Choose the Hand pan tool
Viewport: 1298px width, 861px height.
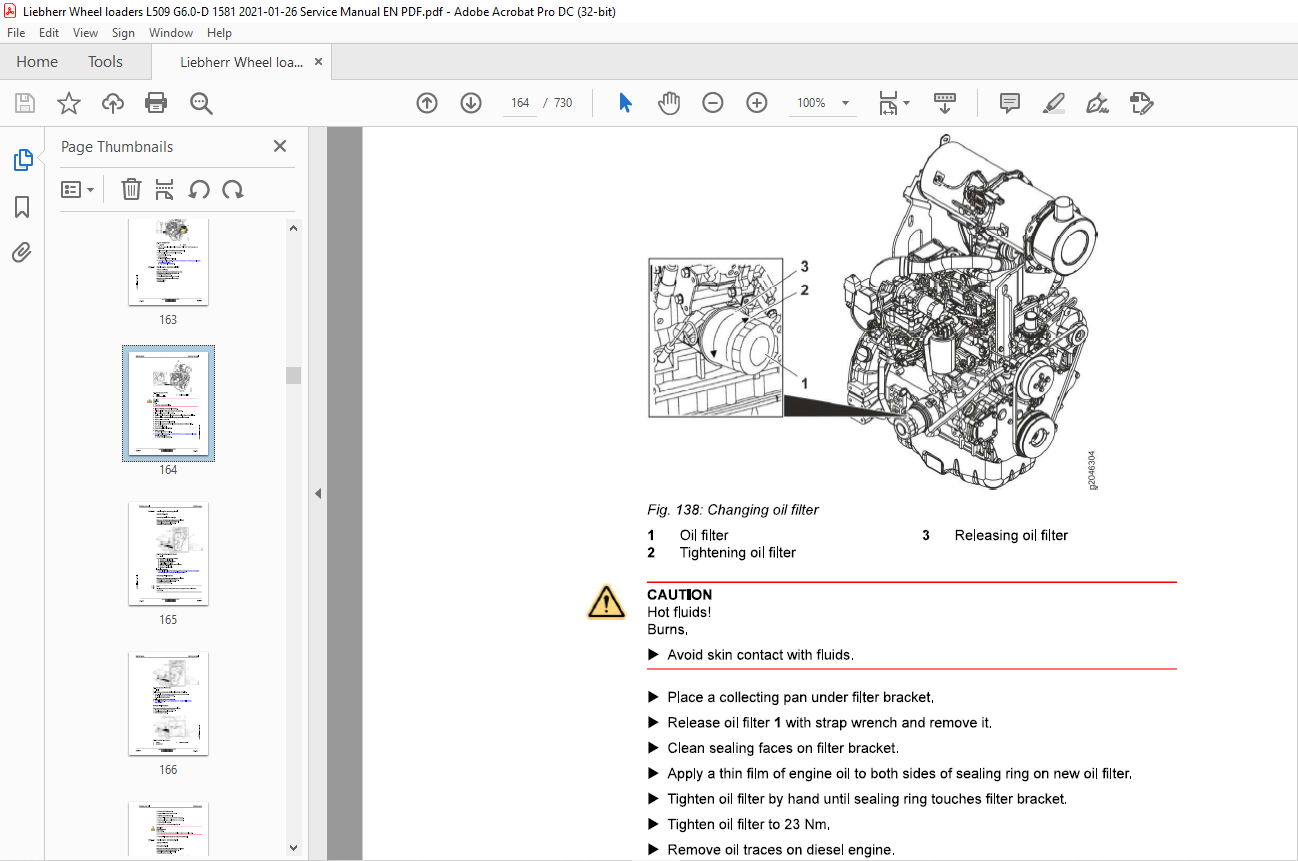click(669, 103)
